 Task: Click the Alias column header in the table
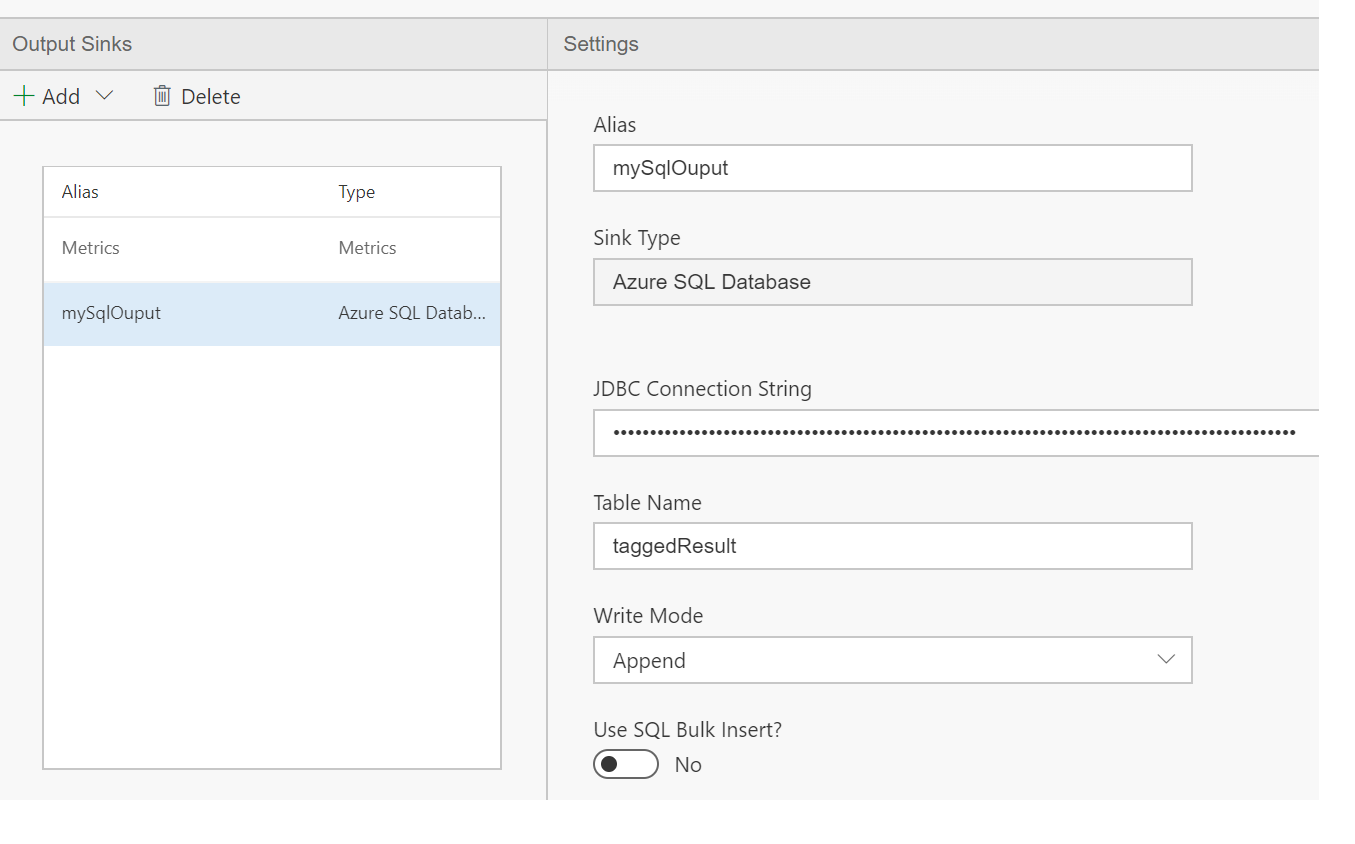(x=80, y=192)
